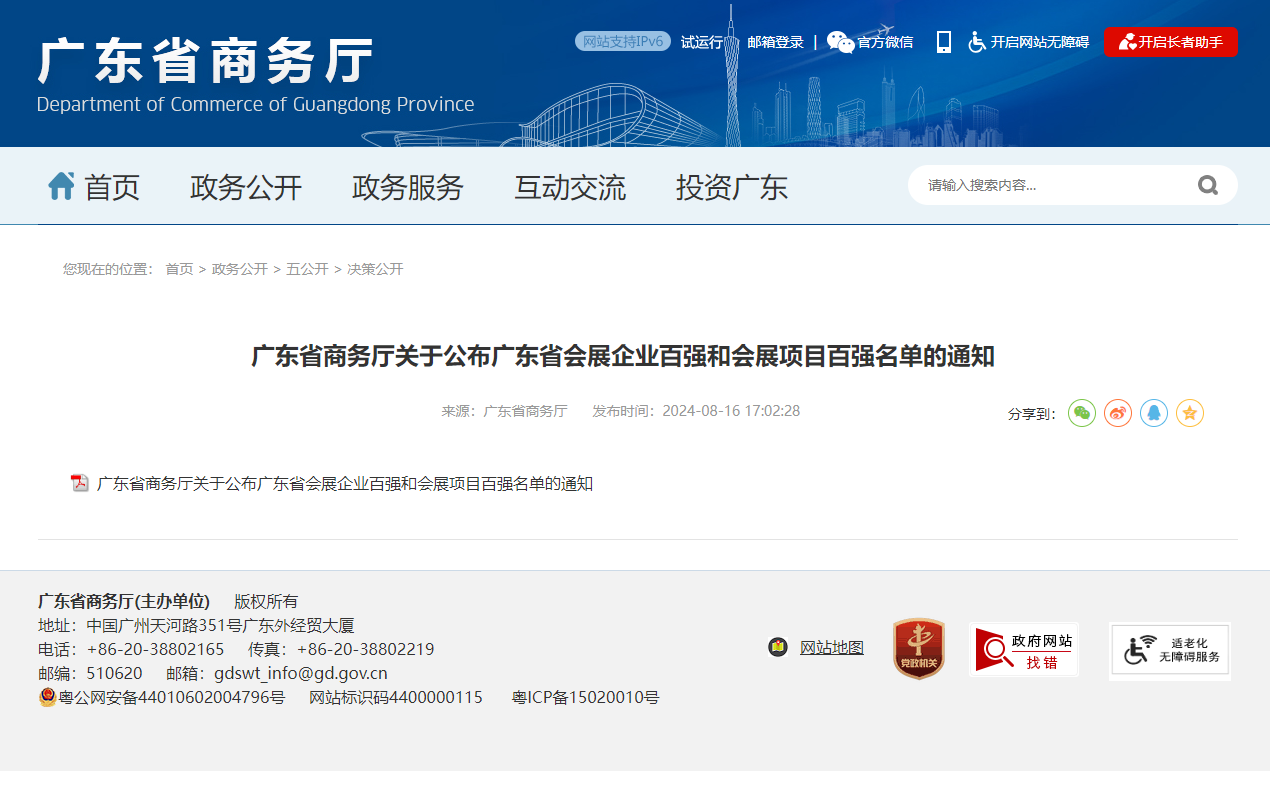The image size is (1270, 792).
Task: Share article via WeChat icon
Action: pyautogui.click(x=1082, y=413)
